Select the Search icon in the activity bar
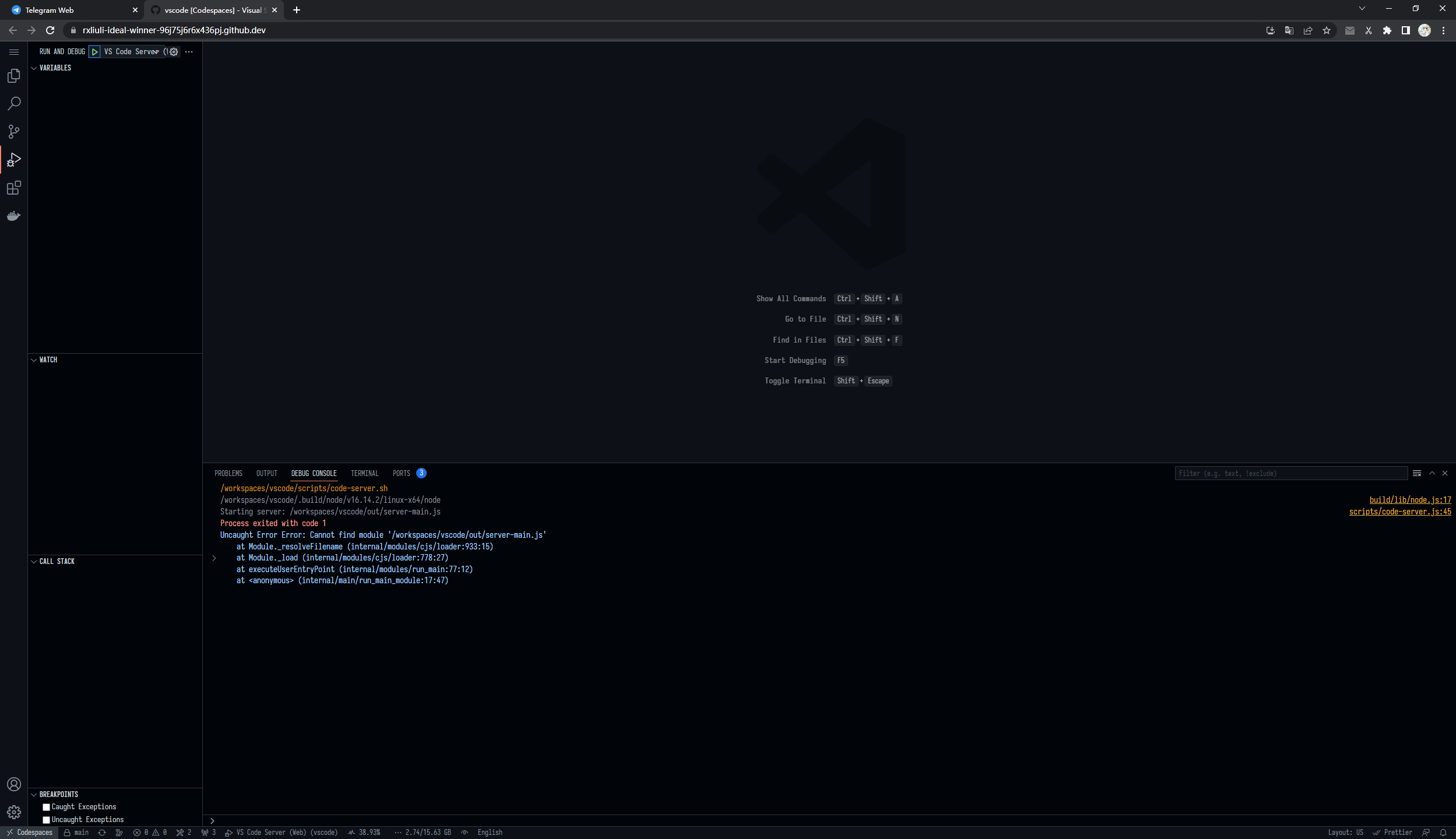This screenshot has width=1456, height=839. pos(13,103)
